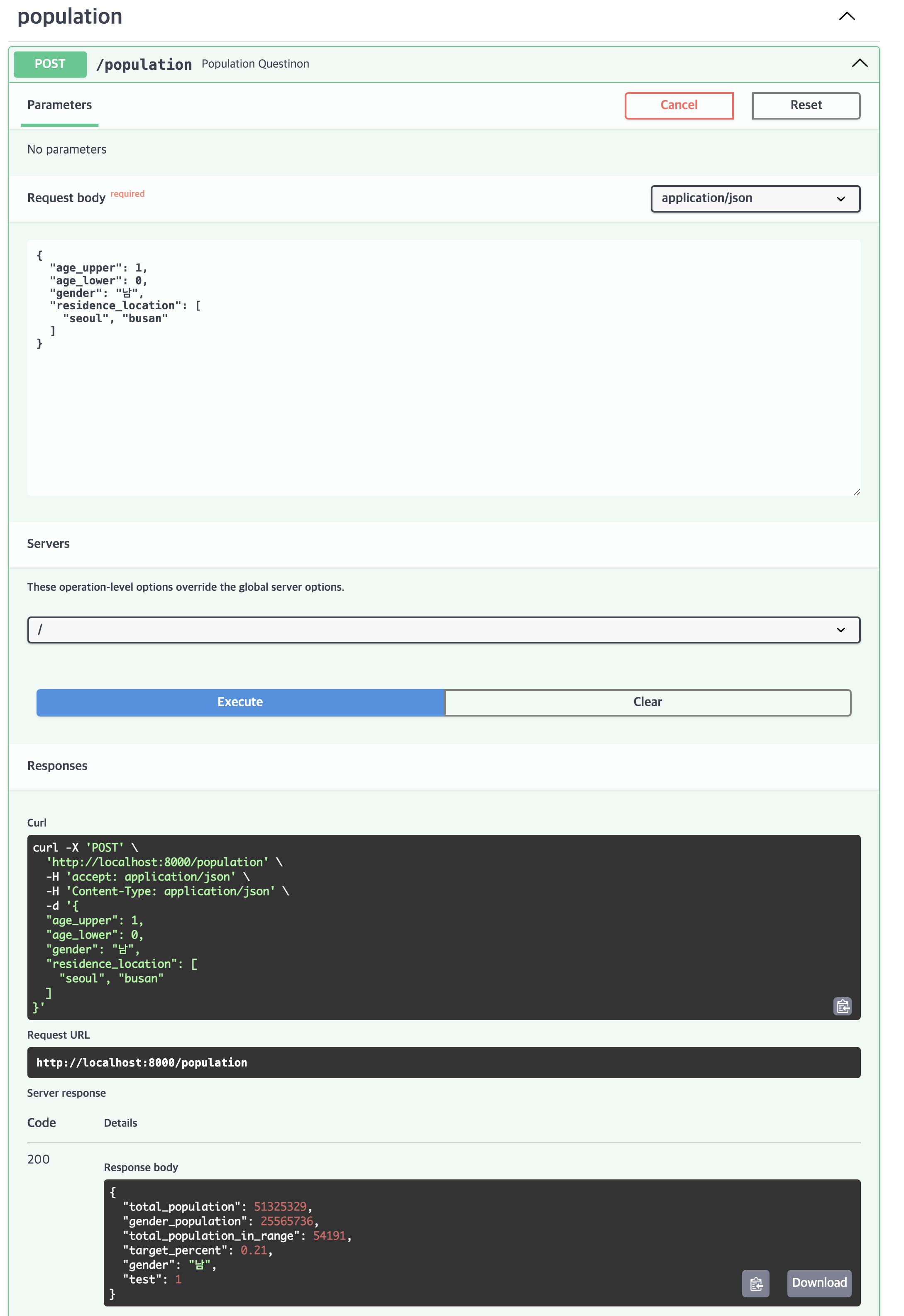Click the Response body label
The width and height of the screenshot is (904, 1316).
click(141, 1167)
